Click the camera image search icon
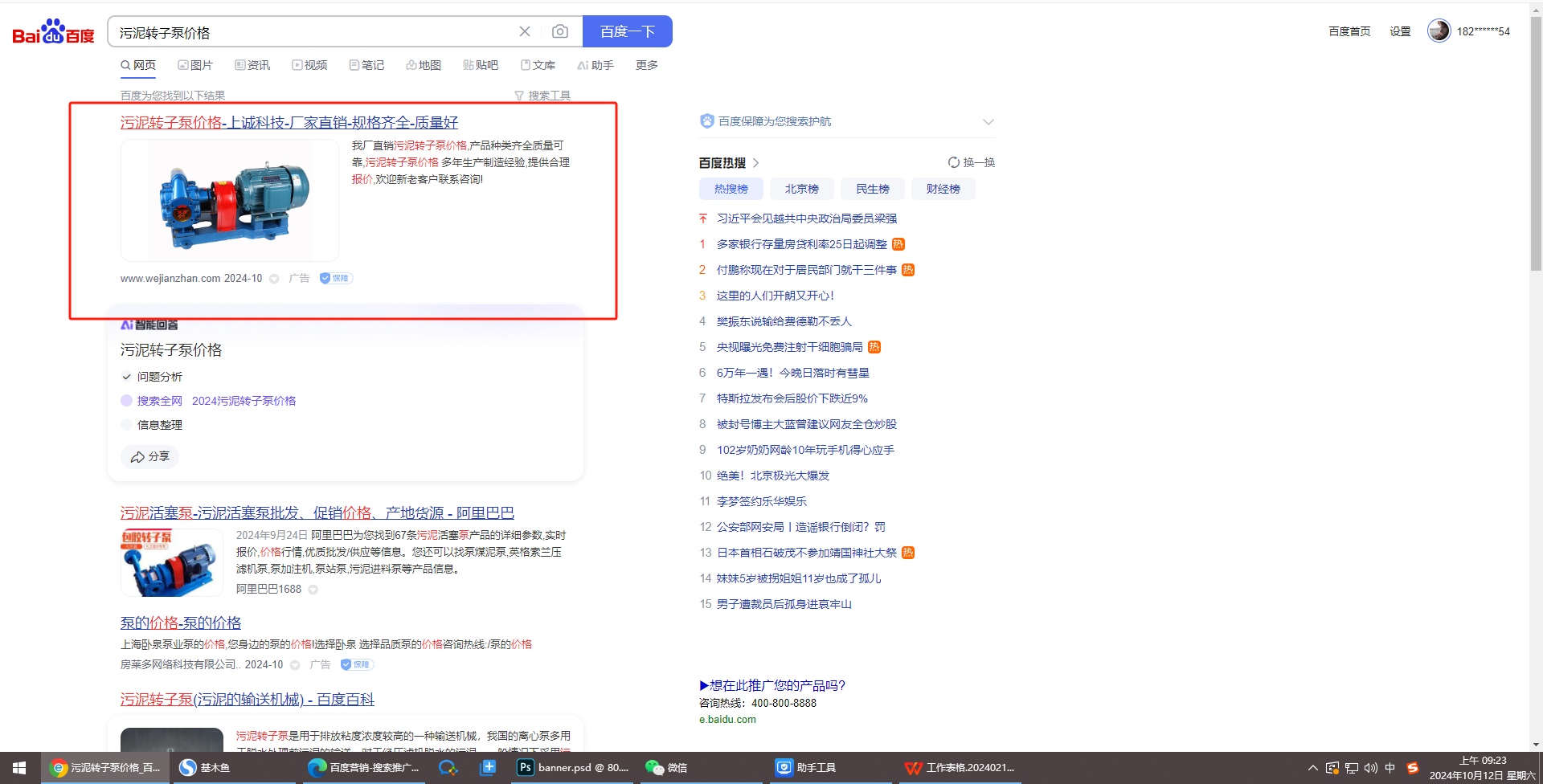The width and height of the screenshot is (1543, 784). click(560, 31)
